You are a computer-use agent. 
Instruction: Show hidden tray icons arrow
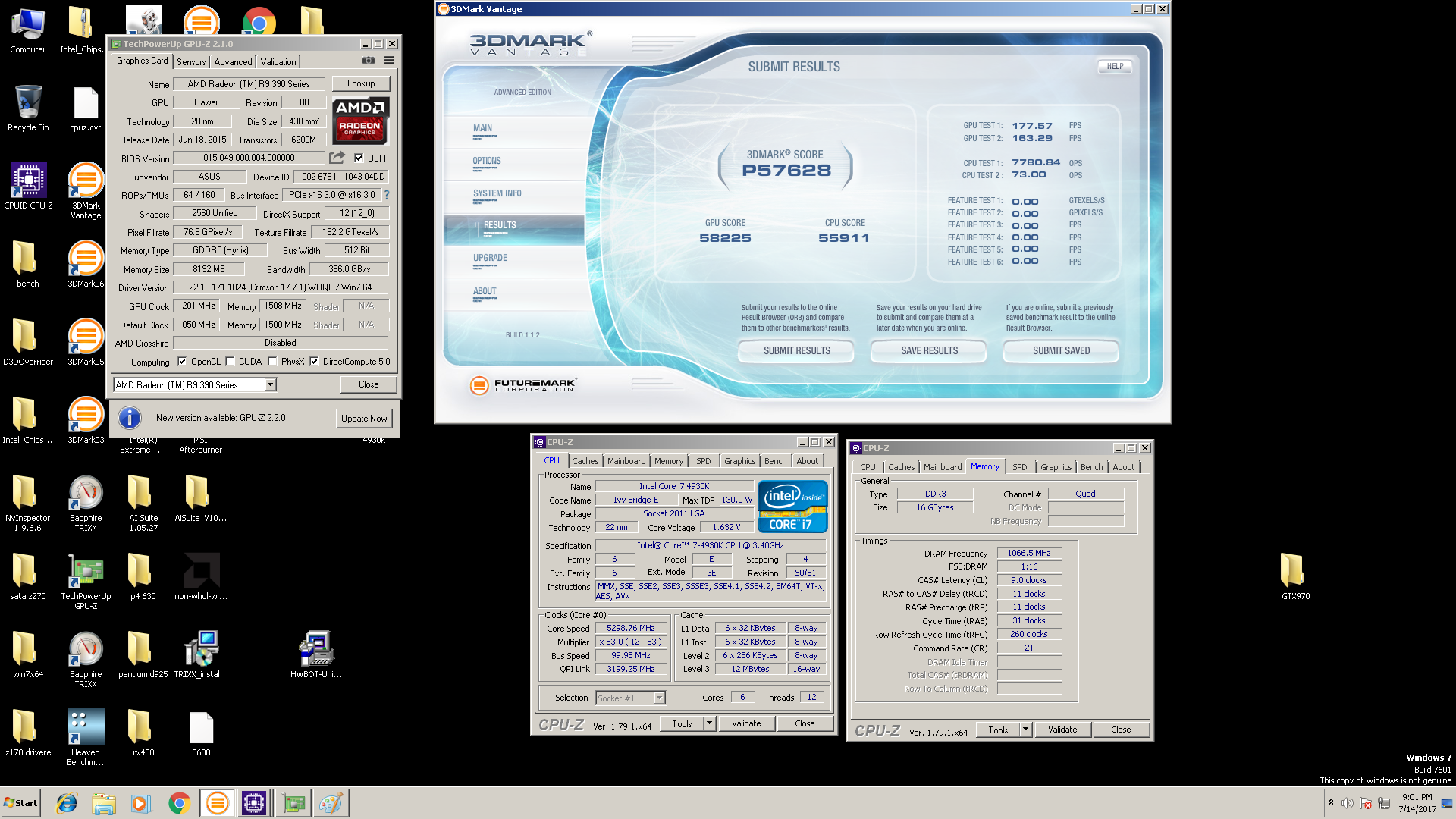click(x=1331, y=803)
